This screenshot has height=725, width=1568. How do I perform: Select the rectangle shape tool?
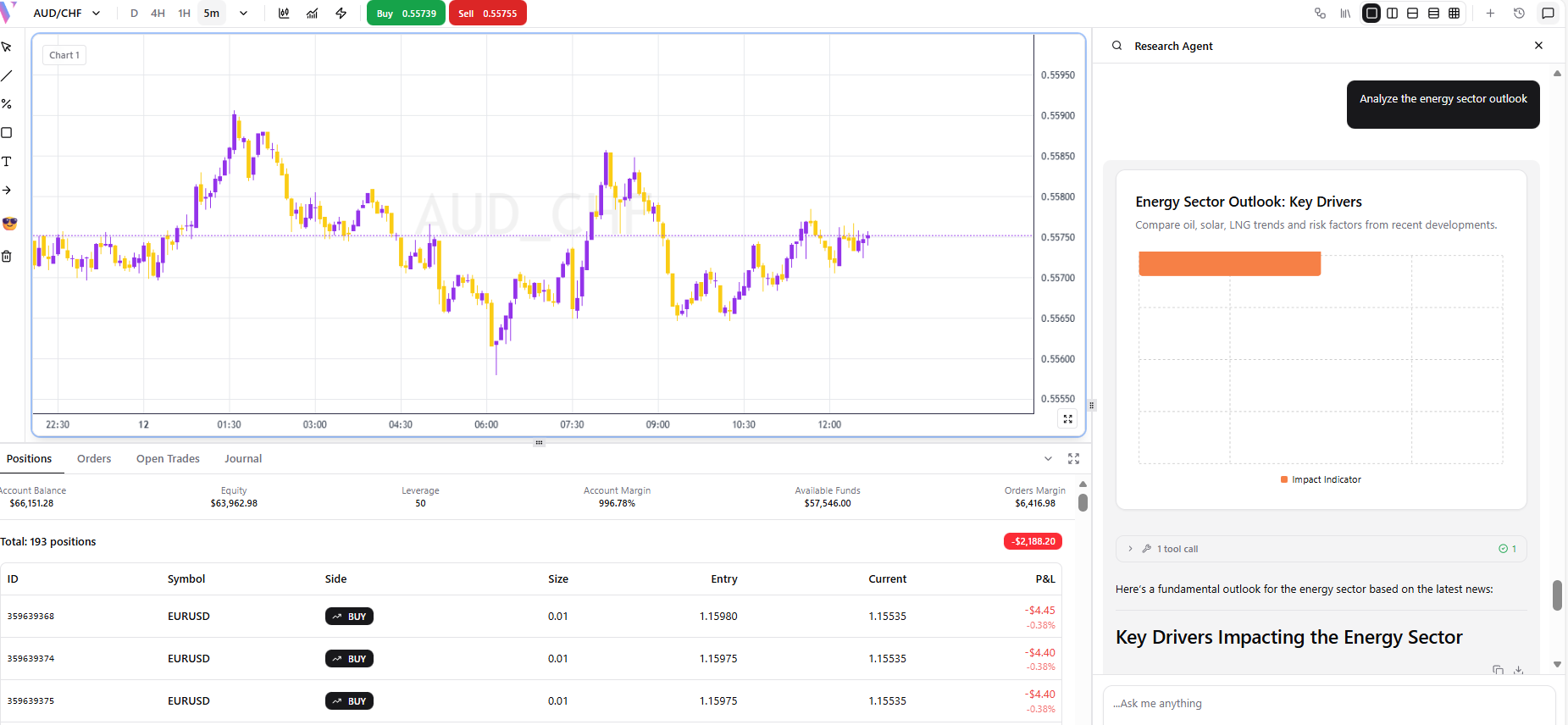point(7,133)
